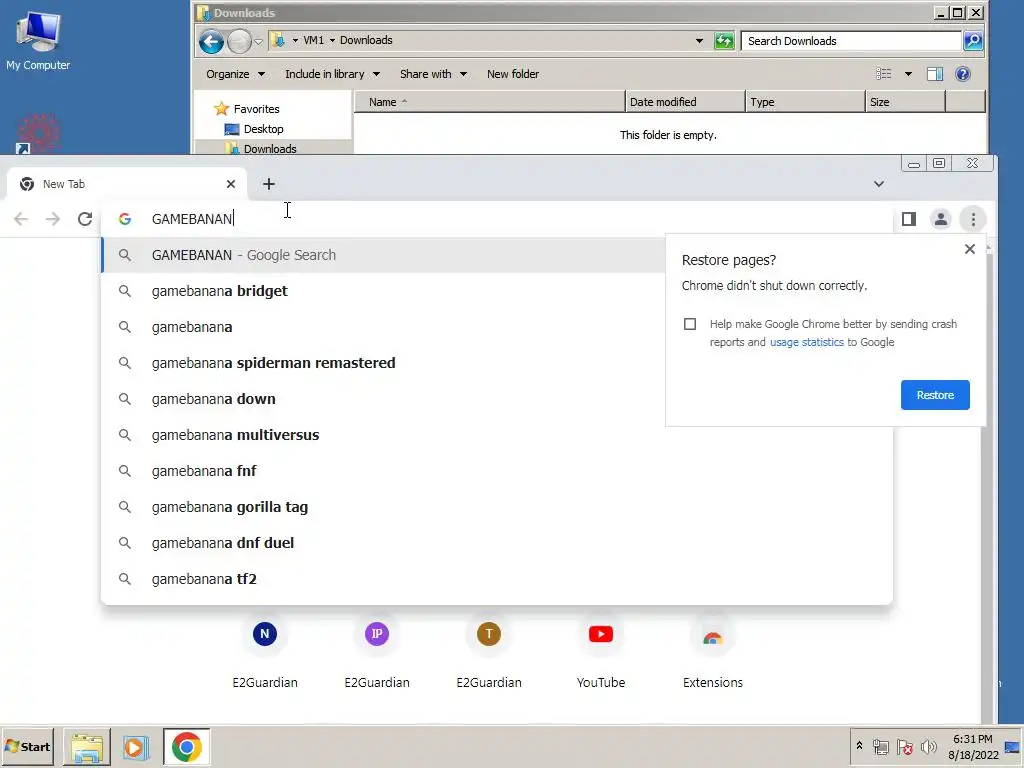Expand the VM1 breadcrumb arrow

(x=332, y=40)
